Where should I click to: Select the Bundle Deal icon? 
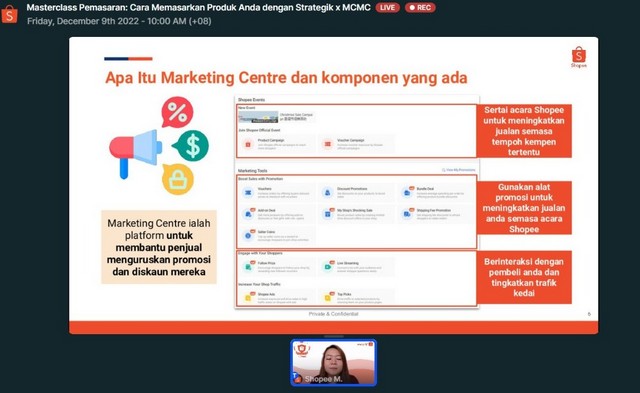(407, 192)
